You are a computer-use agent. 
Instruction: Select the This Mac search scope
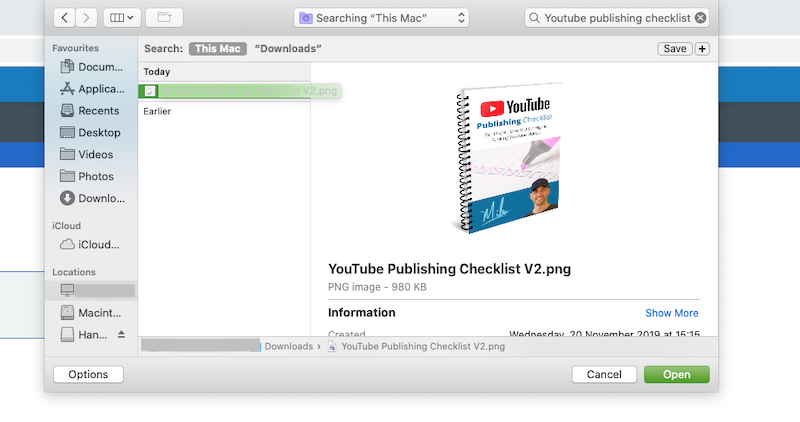pos(218,48)
